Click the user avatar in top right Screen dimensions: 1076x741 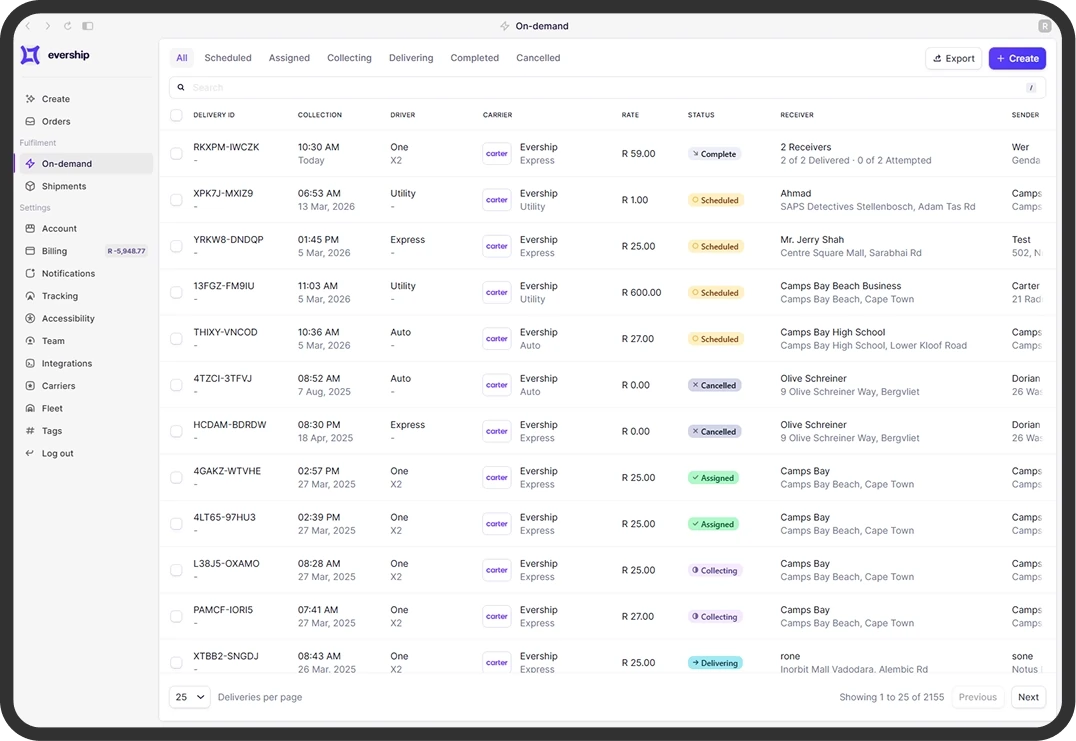tap(1044, 26)
